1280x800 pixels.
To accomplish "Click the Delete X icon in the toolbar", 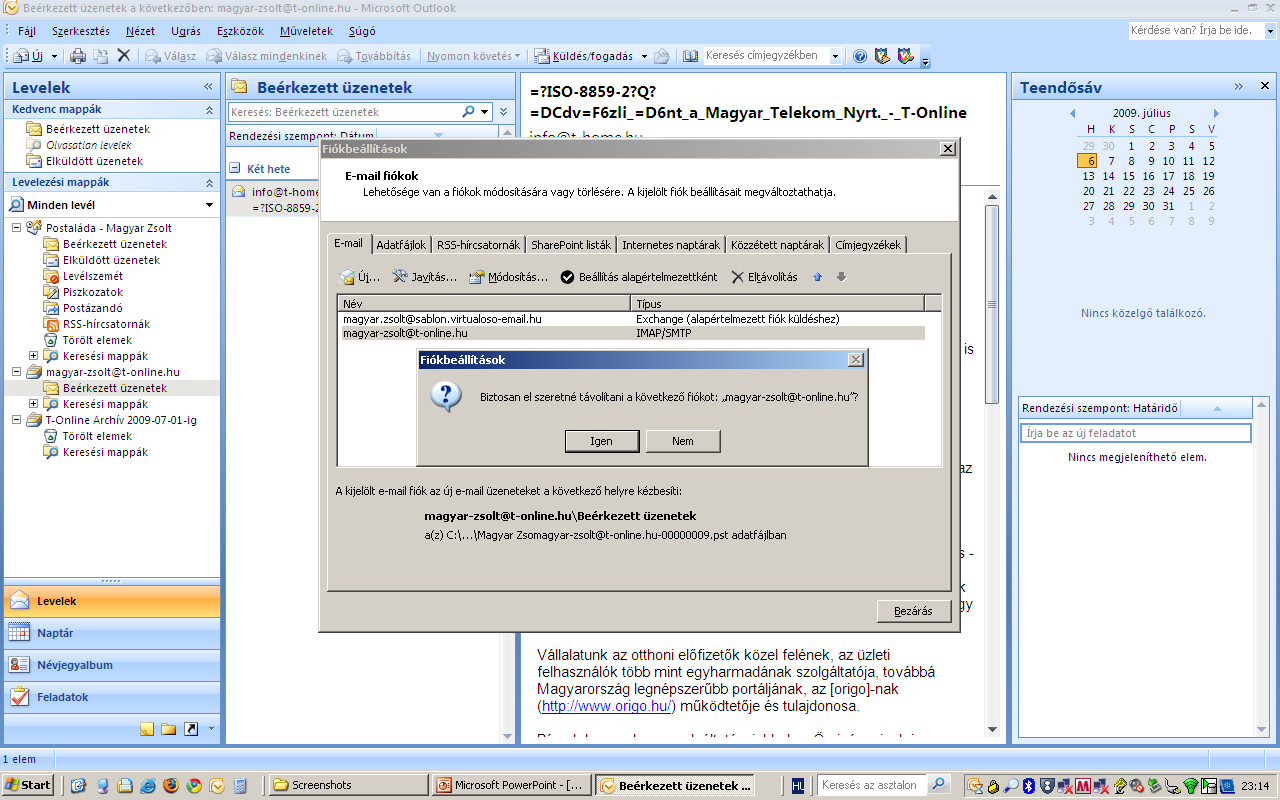I will (124, 56).
